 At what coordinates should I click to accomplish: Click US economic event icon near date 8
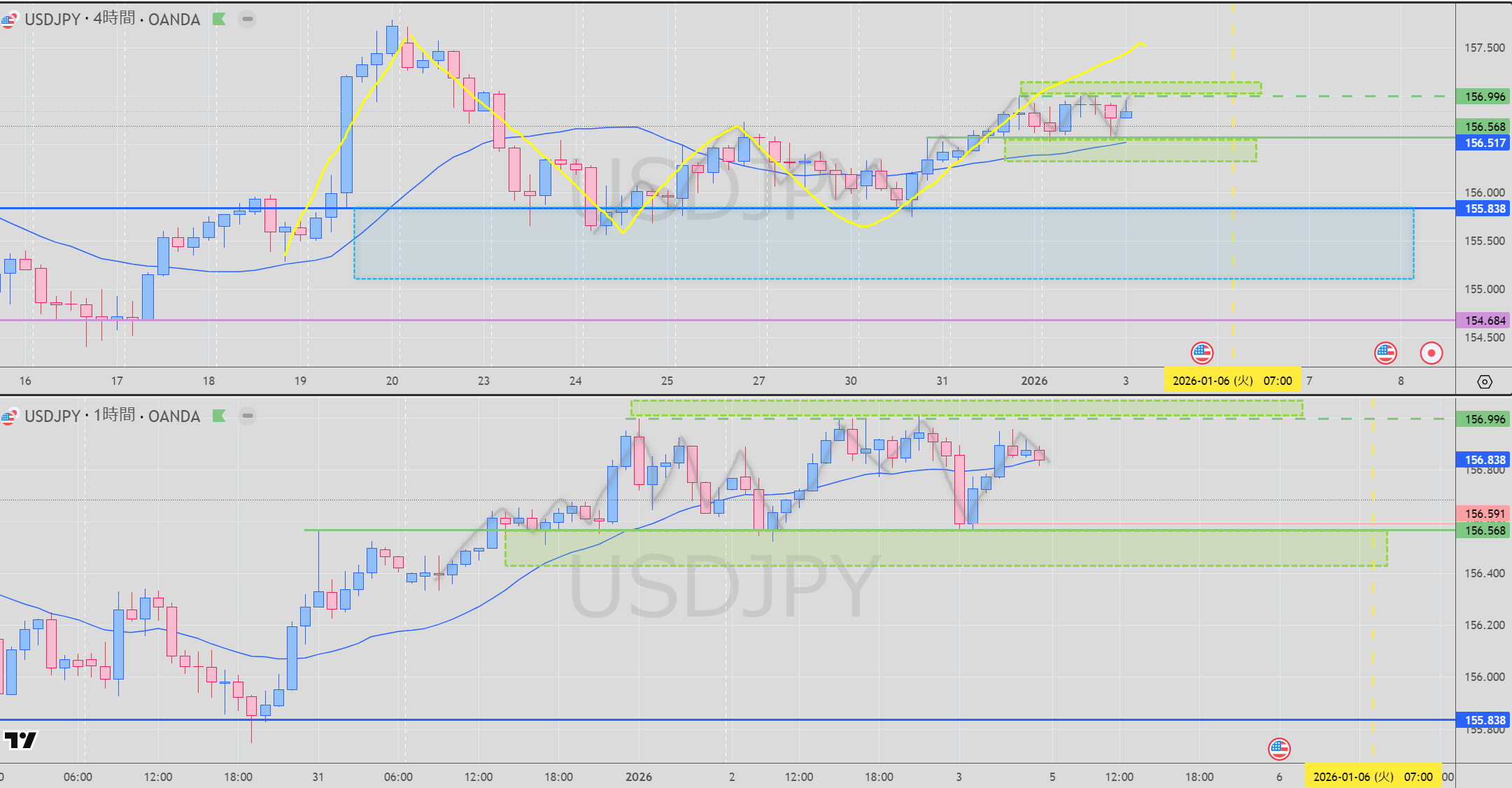[x=1385, y=353]
